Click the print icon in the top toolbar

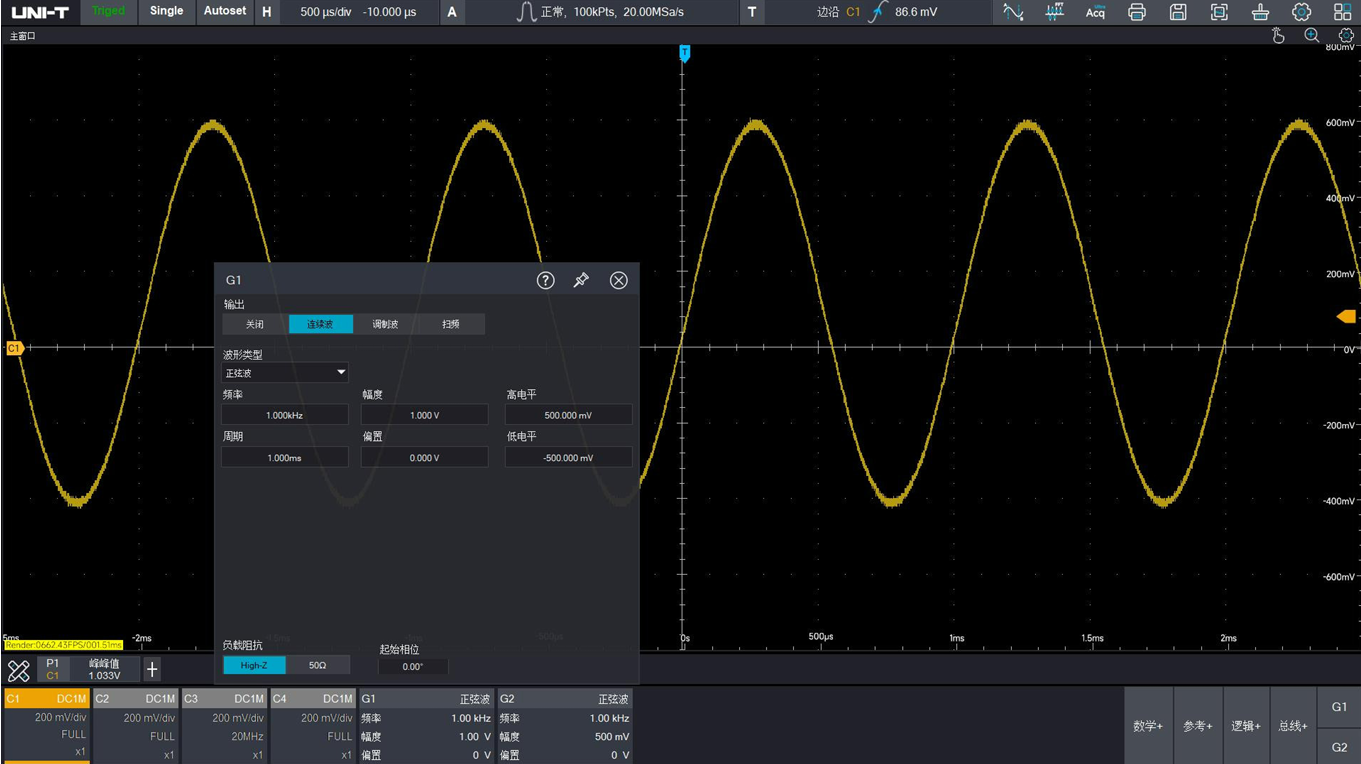[x=1136, y=12]
